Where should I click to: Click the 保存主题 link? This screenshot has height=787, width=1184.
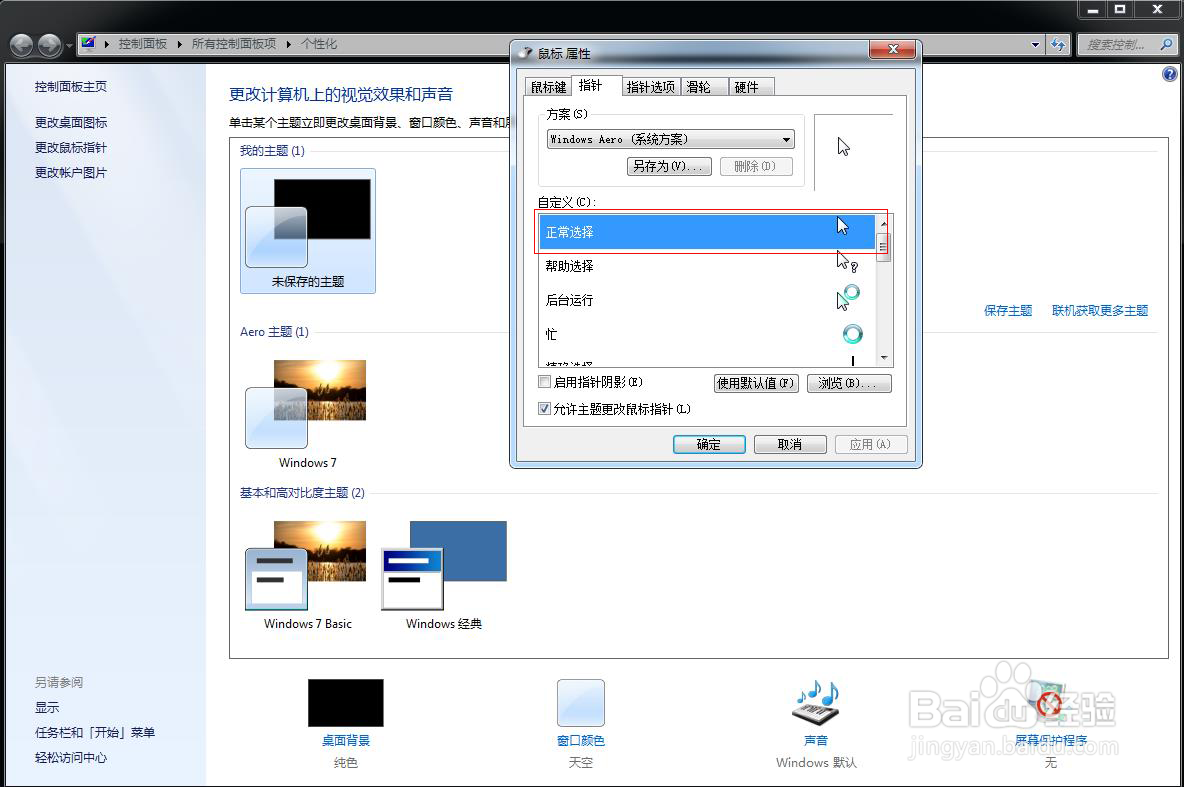pos(1007,311)
